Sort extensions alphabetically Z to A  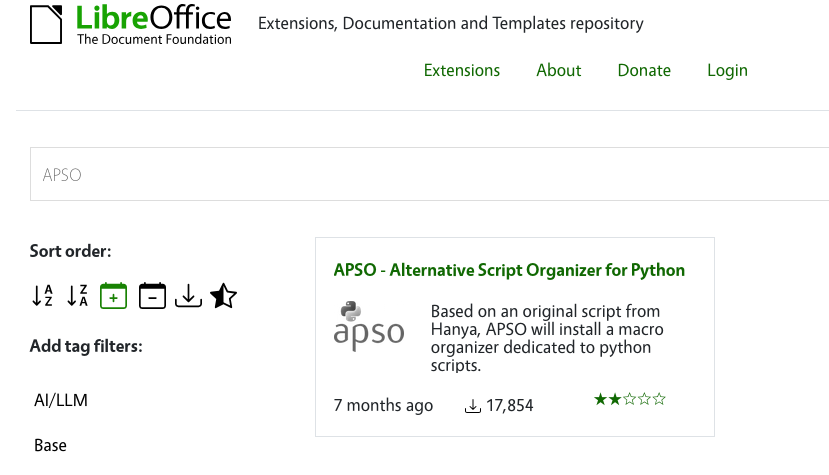click(x=77, y=296)
